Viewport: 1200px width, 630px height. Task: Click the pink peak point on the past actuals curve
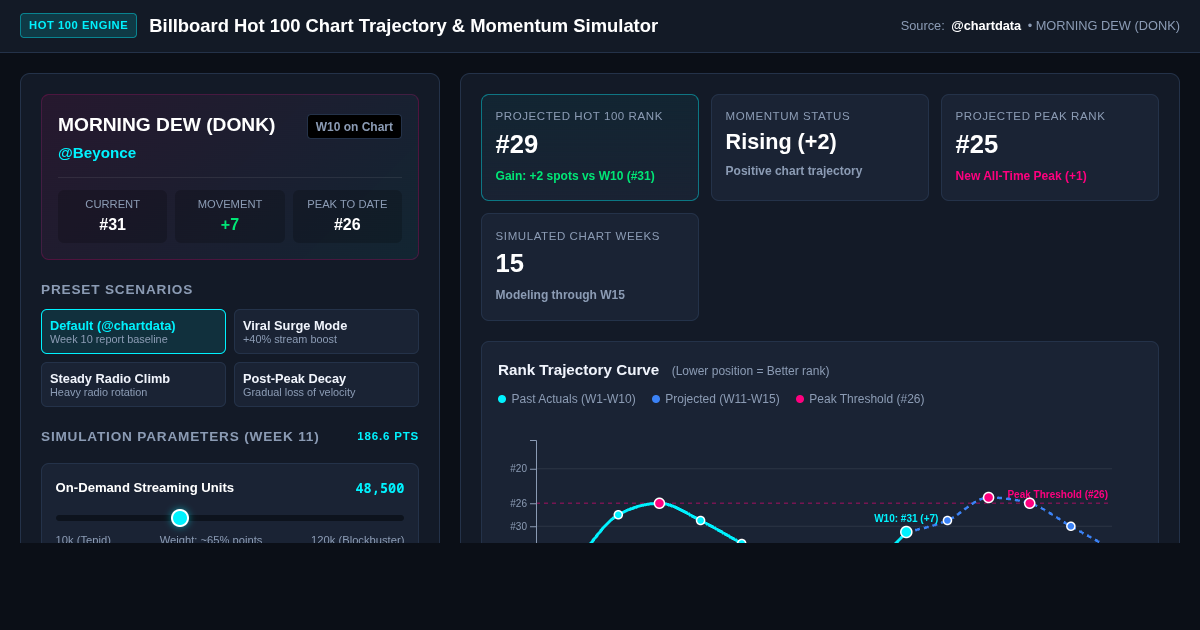pos(659,503)
